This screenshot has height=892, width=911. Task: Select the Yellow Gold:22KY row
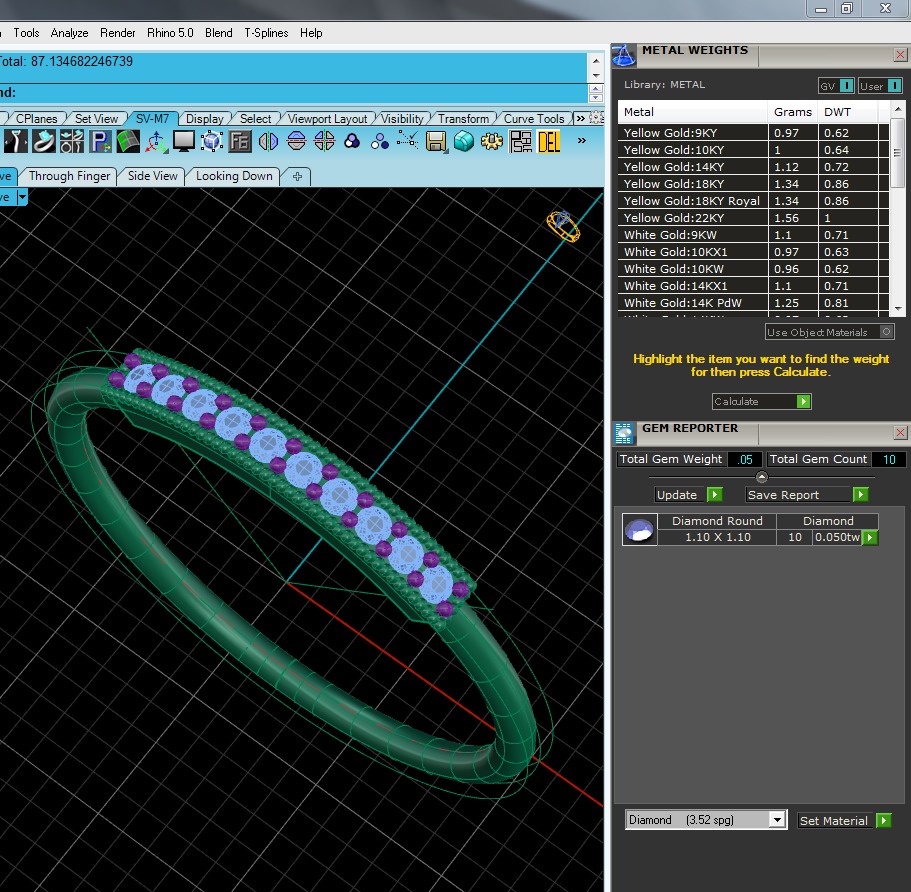(752, 218)
